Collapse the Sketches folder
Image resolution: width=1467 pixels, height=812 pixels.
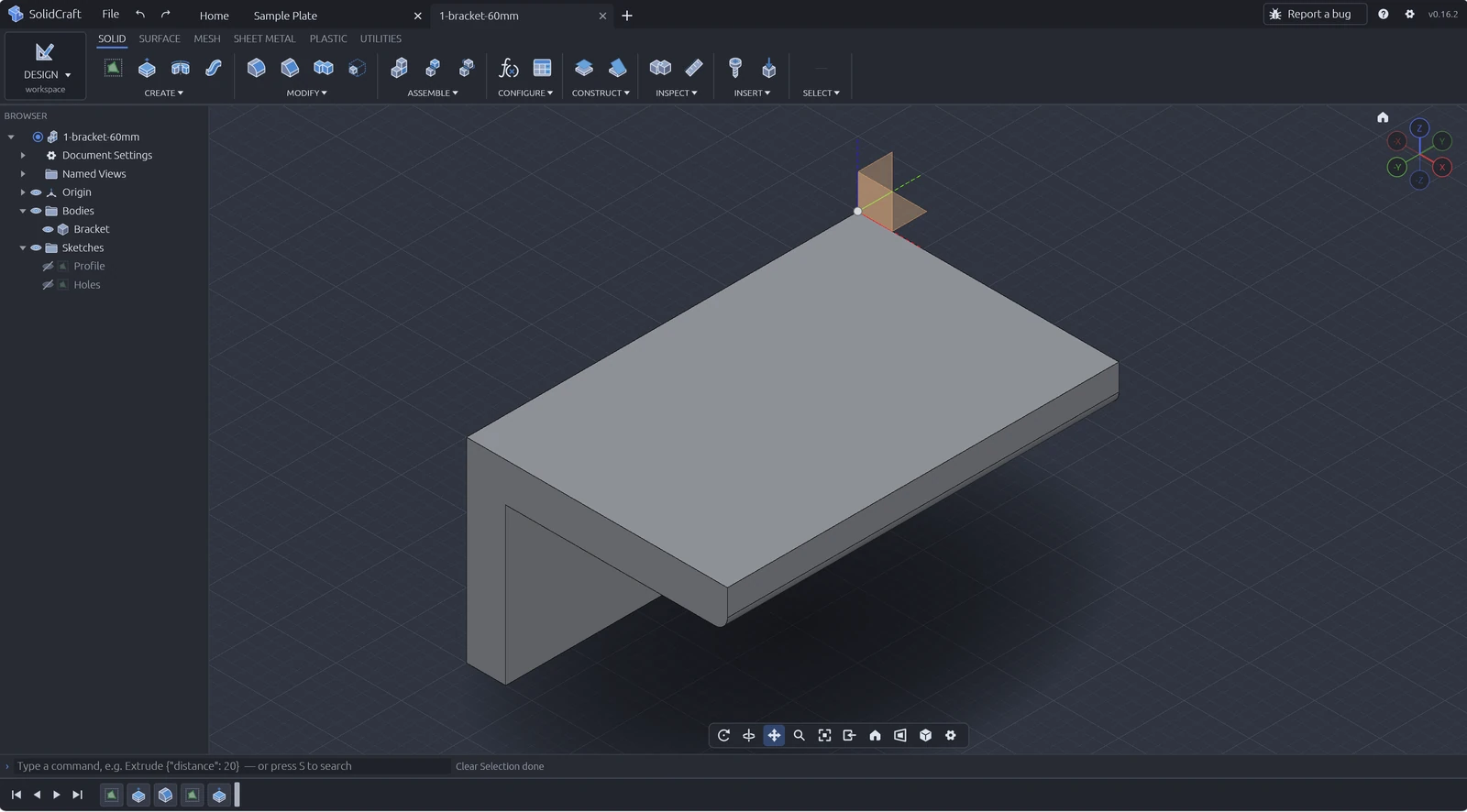23,248
